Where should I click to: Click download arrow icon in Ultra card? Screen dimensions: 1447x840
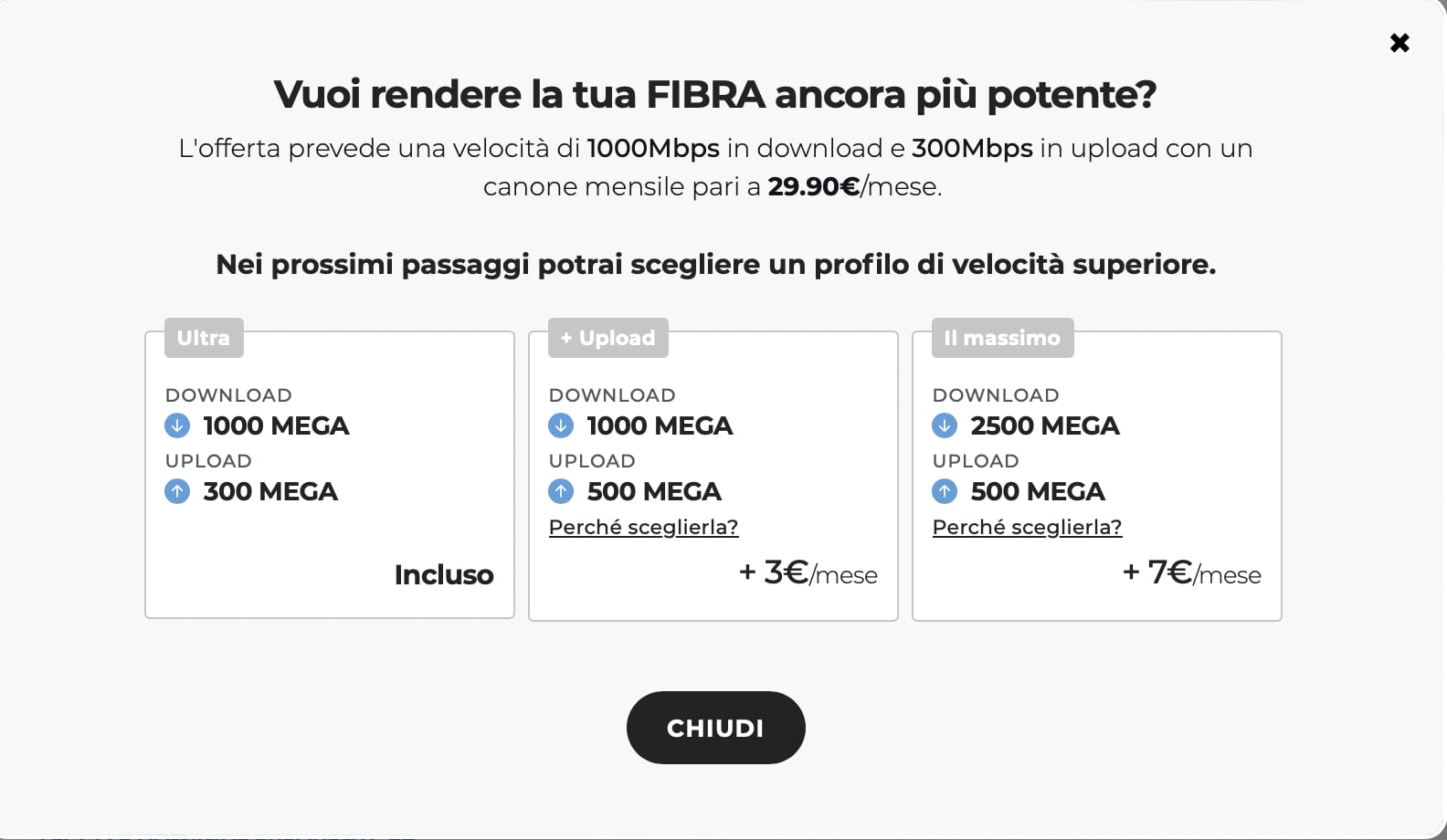click(177, 425)
